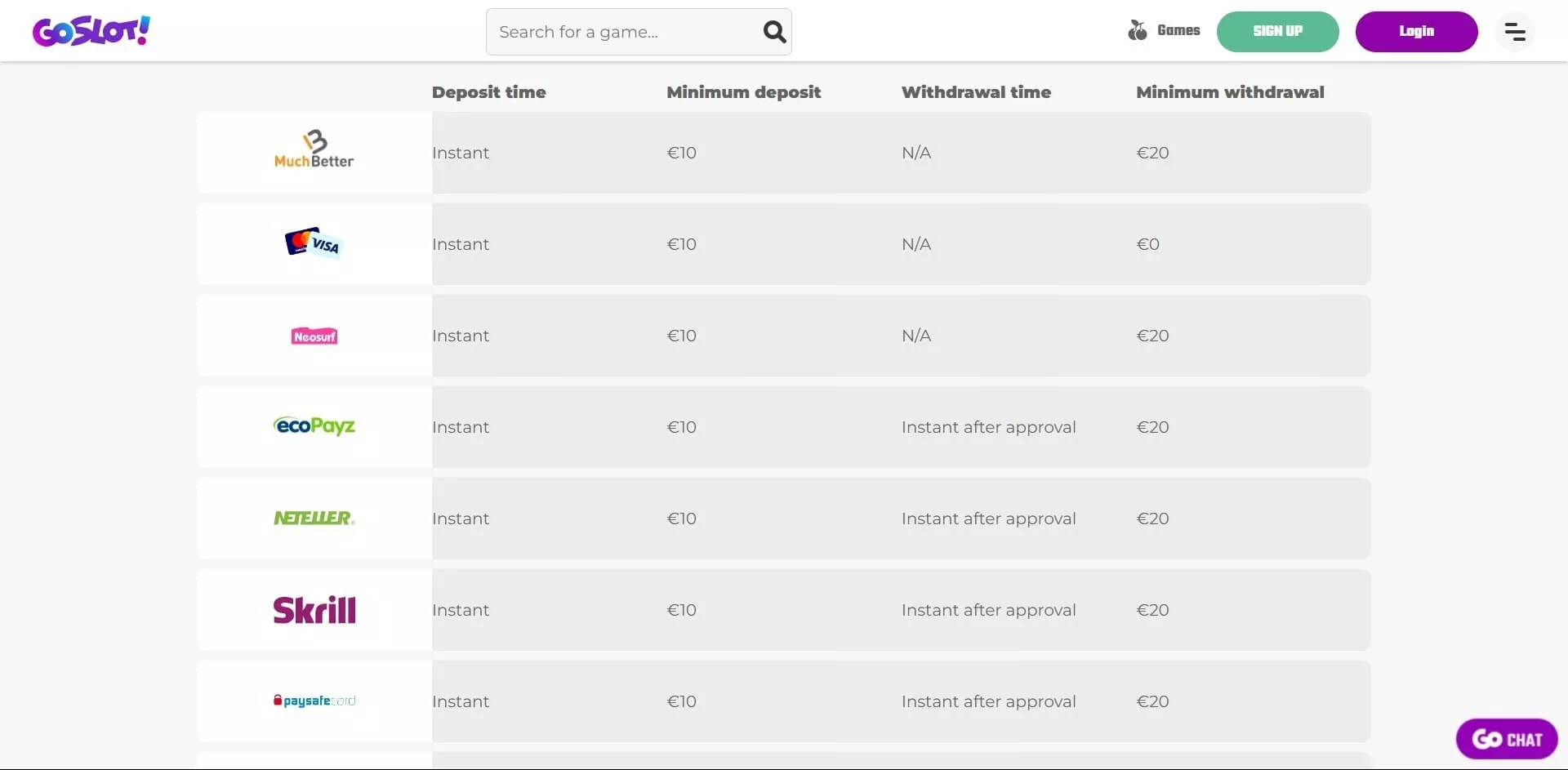Click the magnifying glass search icon
This screenshot has height=770, width=1568.
pos(774,32)
